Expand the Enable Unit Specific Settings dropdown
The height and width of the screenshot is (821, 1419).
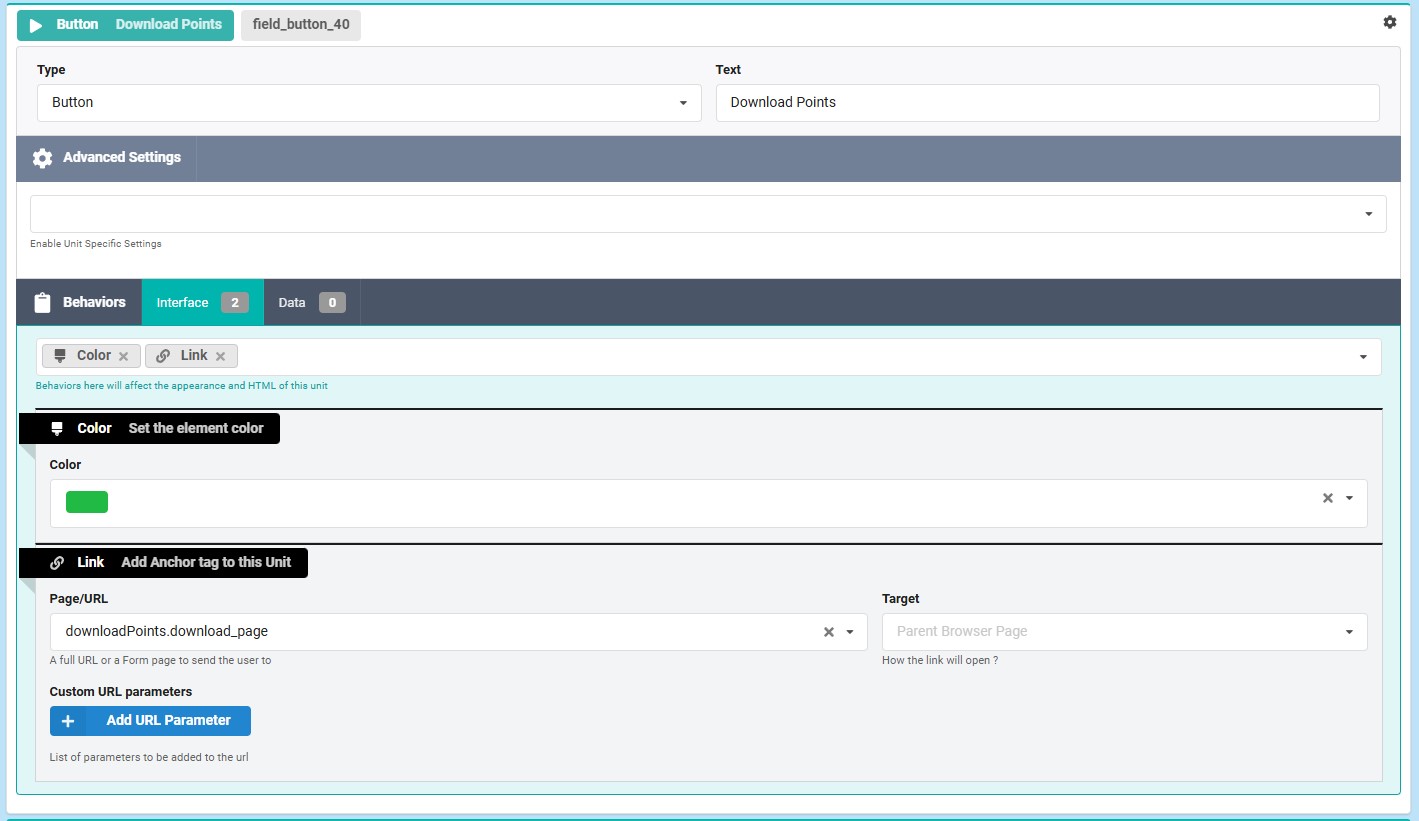click(x=1368, y=214)
